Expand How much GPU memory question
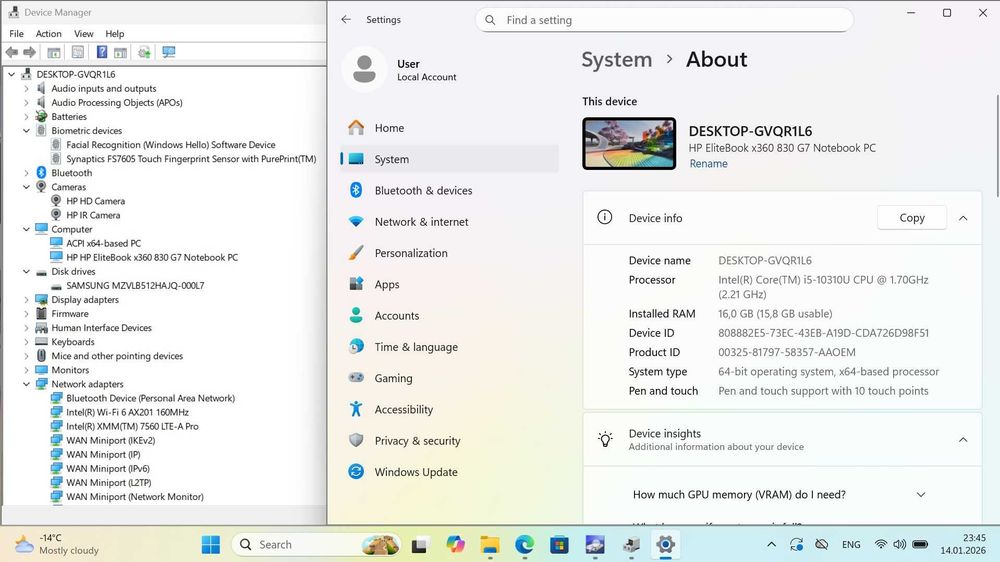Image resolution: width=1000 pixels, height=562 pixels. pyautogui.click(x=920, y=494)
